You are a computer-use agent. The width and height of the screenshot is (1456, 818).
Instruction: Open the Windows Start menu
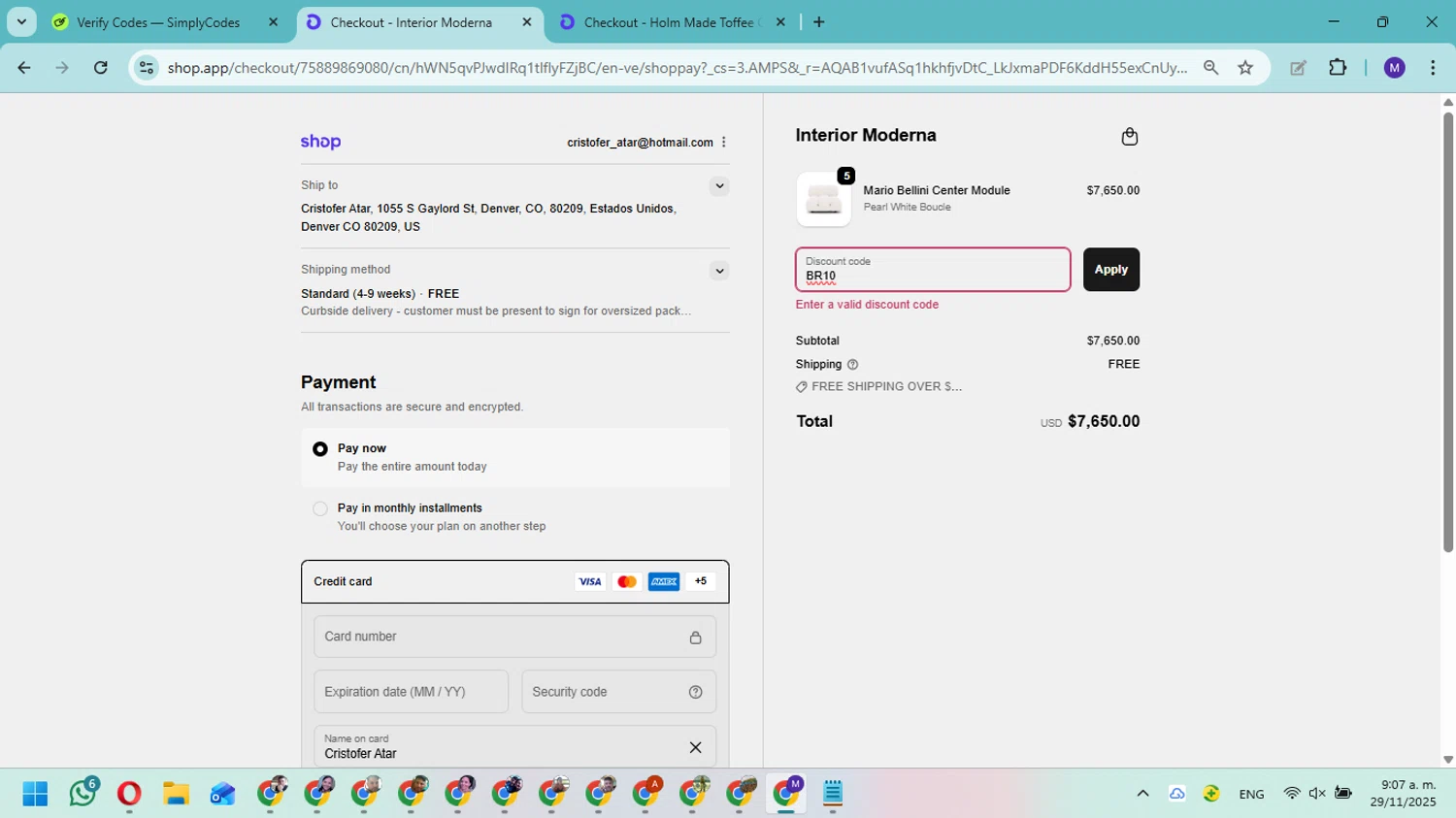click(35, 794)
